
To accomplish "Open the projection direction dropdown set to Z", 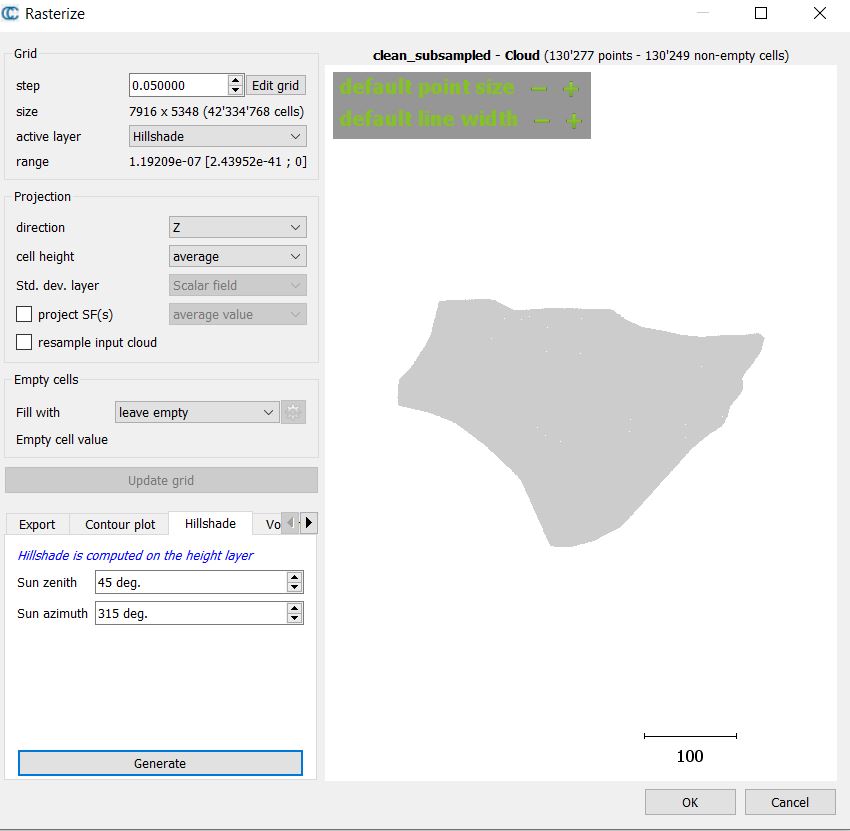I will point(237,227).
